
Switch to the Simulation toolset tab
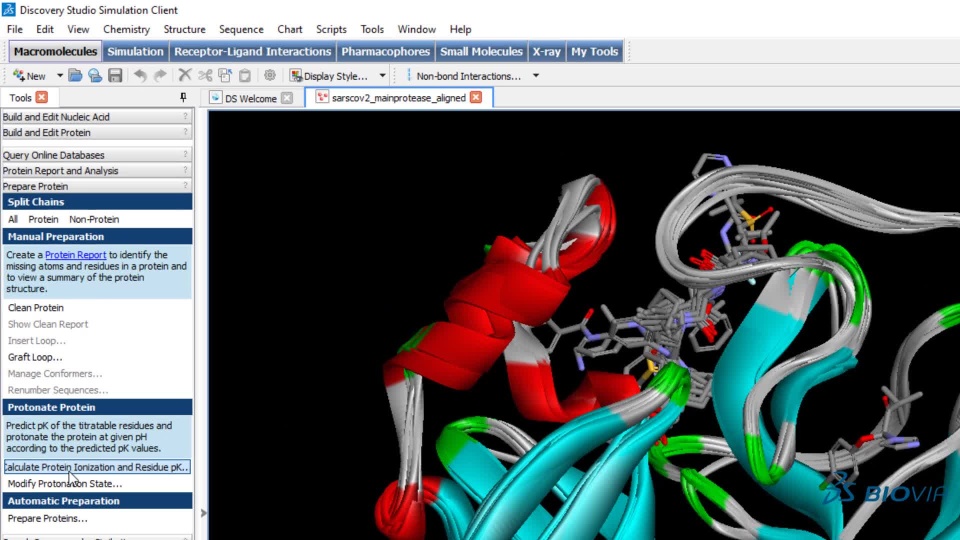point(135,51)
